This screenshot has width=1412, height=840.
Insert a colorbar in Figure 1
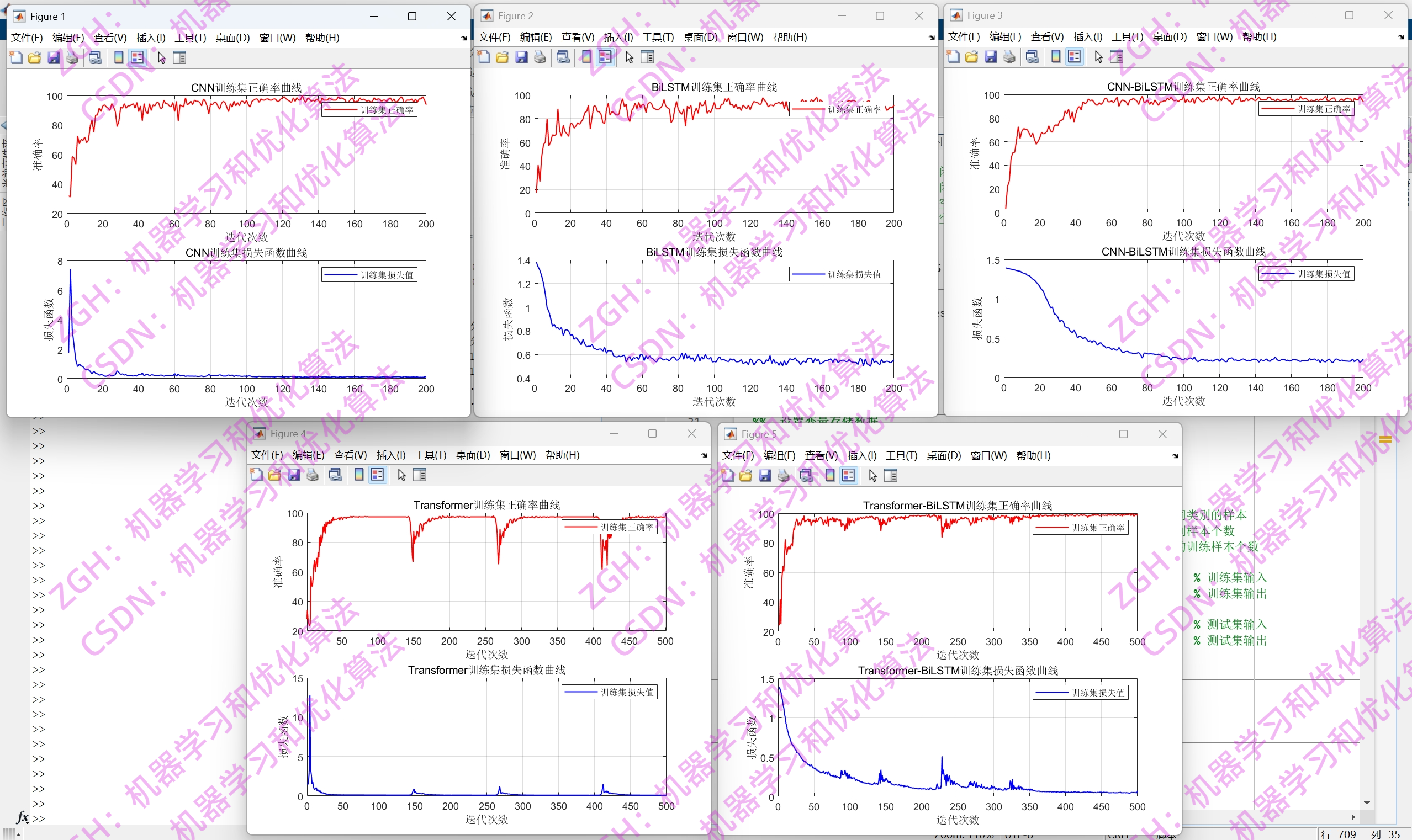coord(118,57)
